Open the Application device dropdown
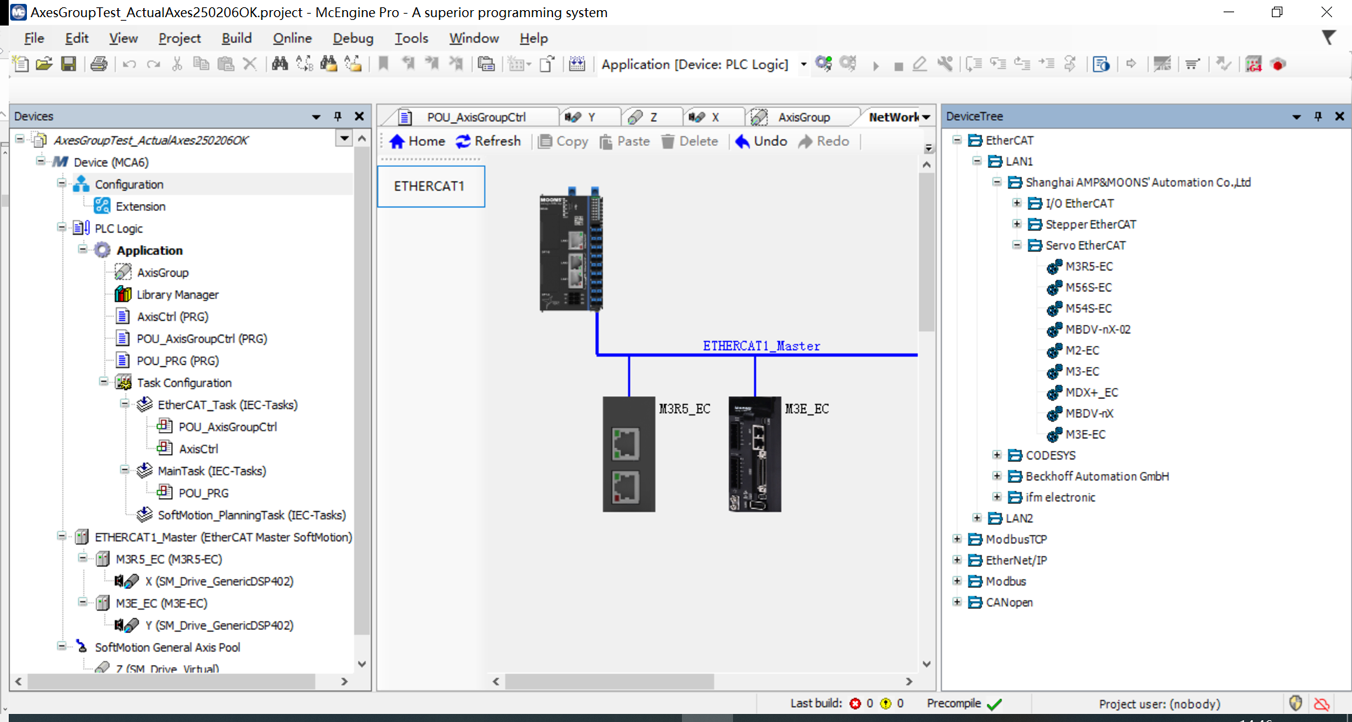The image size is (1352, 722). (x=803, y=65)
